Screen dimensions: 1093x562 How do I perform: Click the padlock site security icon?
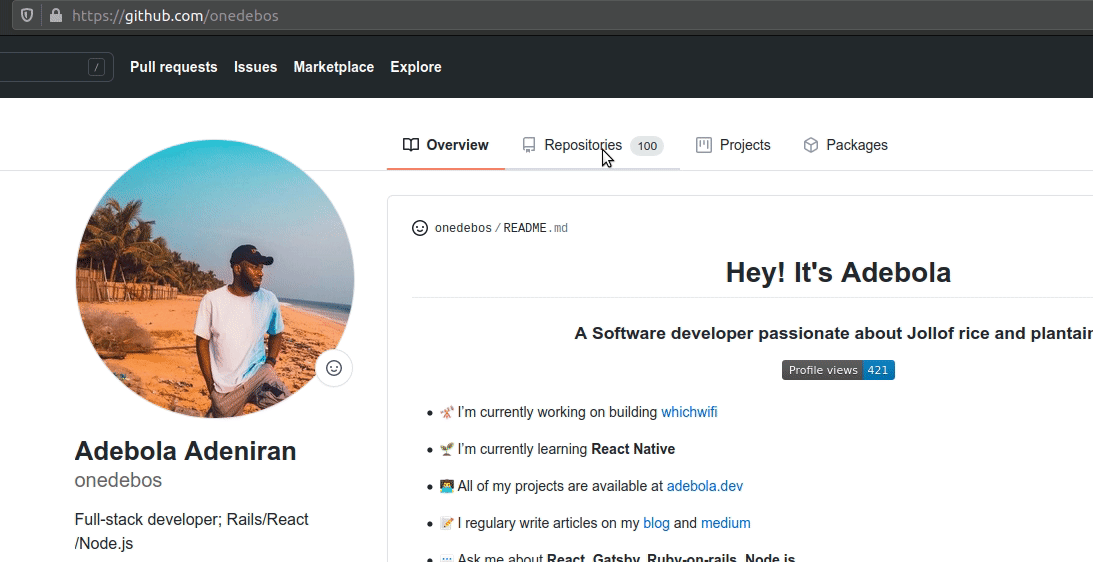tap(56, 15)
